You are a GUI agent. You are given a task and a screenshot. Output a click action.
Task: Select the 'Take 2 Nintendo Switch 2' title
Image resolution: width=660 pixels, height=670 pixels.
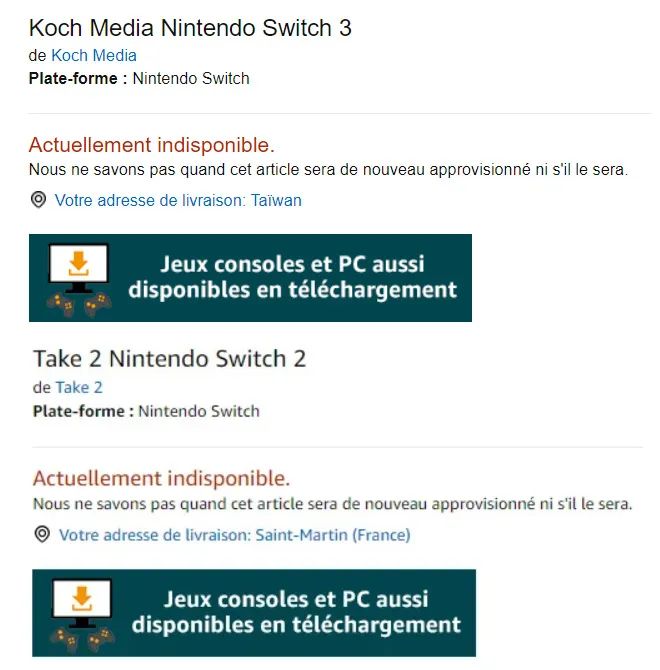pos(169,359)
